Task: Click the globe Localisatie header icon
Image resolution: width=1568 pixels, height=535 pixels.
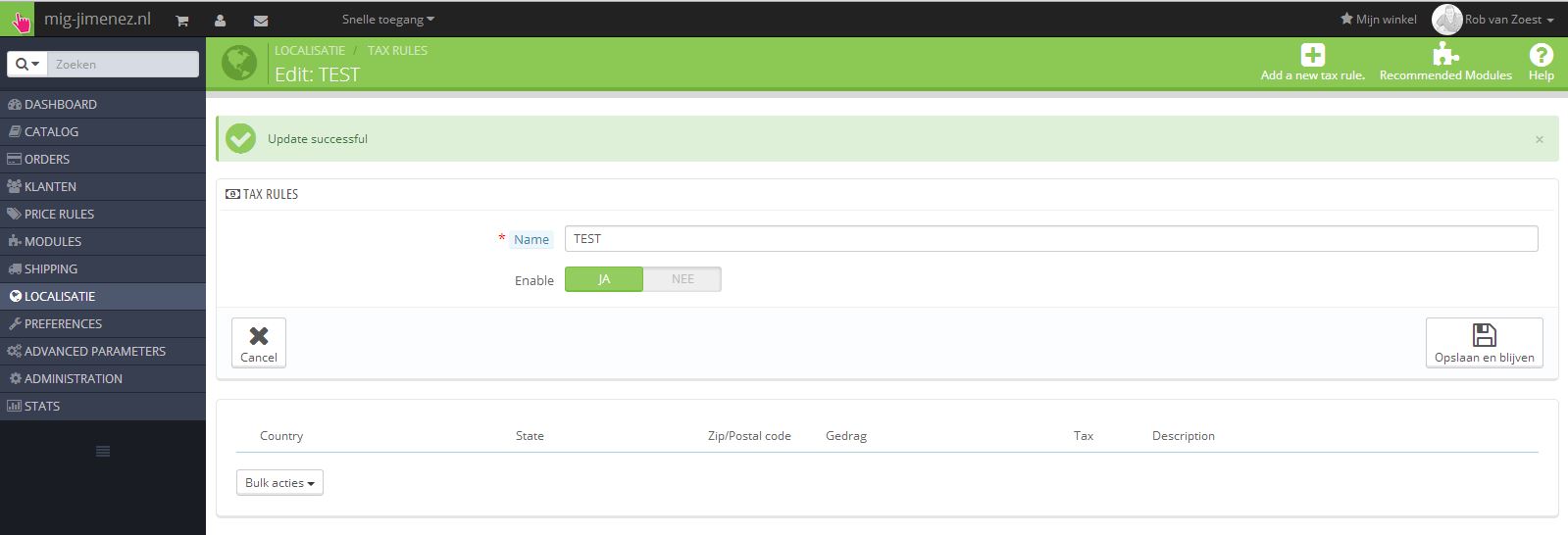Action: coord(238,63)
